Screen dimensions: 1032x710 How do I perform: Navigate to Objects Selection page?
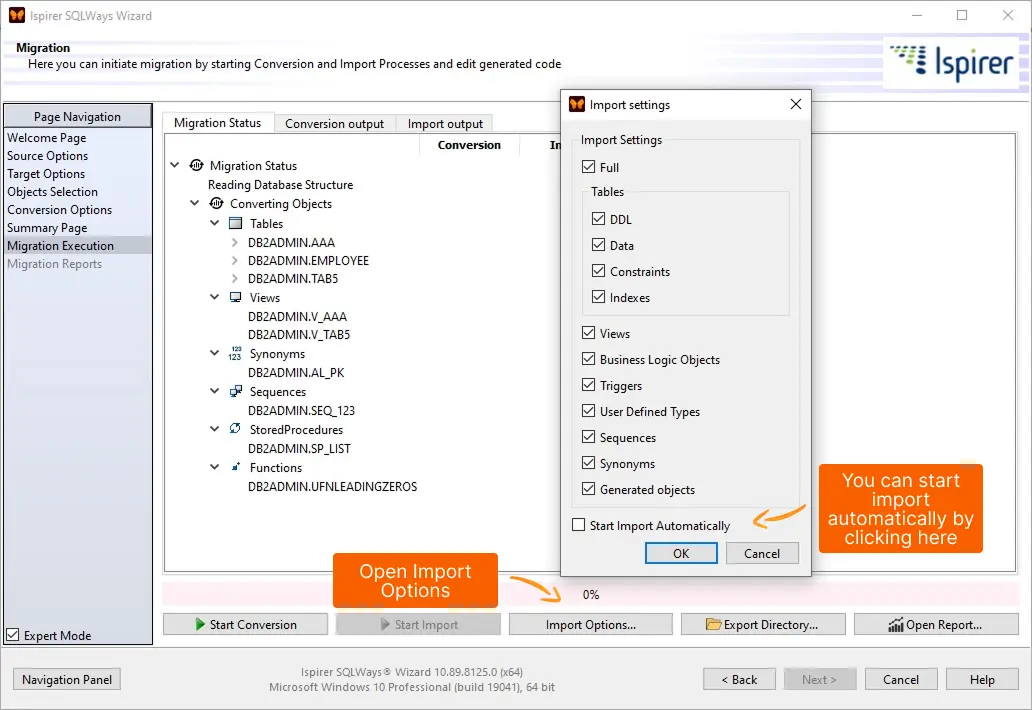[x=53, y=191]
